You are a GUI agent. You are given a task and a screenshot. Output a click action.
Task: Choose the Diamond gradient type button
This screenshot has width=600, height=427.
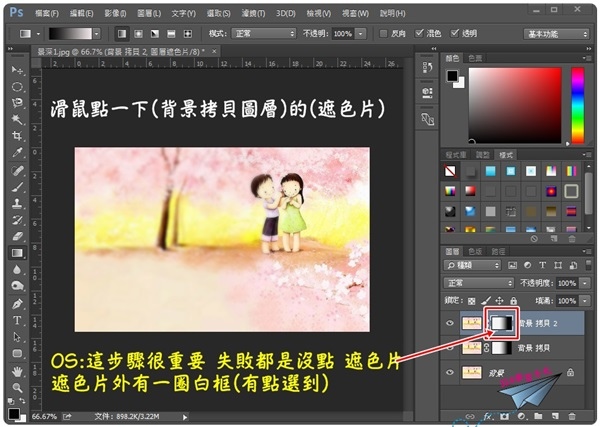[188, 34]
